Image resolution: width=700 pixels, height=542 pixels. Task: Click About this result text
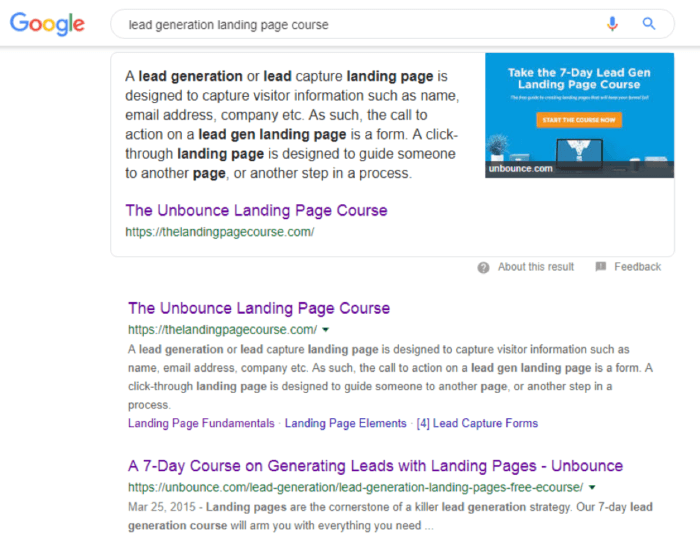[536, 267]
